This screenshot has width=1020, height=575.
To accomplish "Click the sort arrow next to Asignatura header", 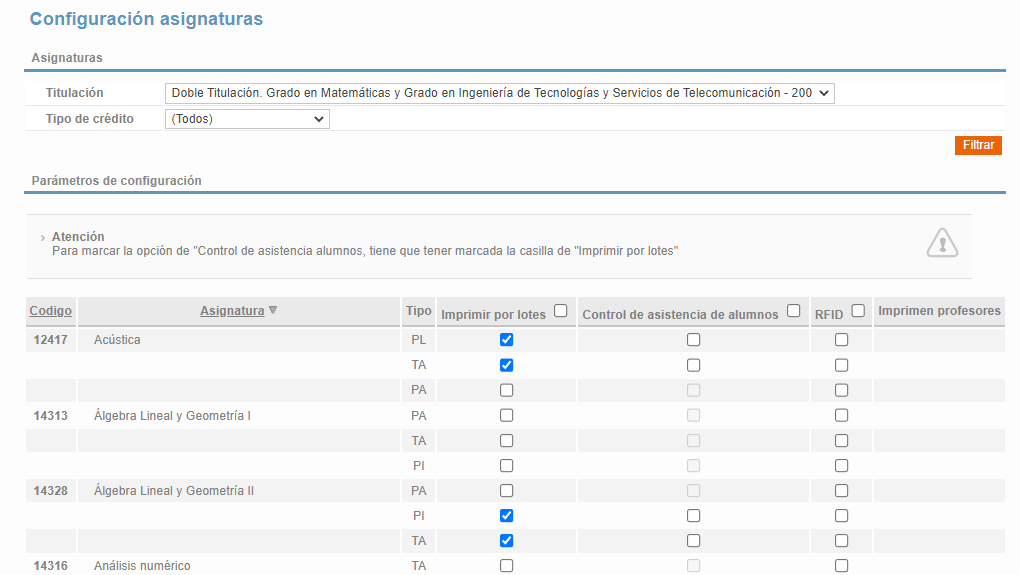I will click(273, 310).
